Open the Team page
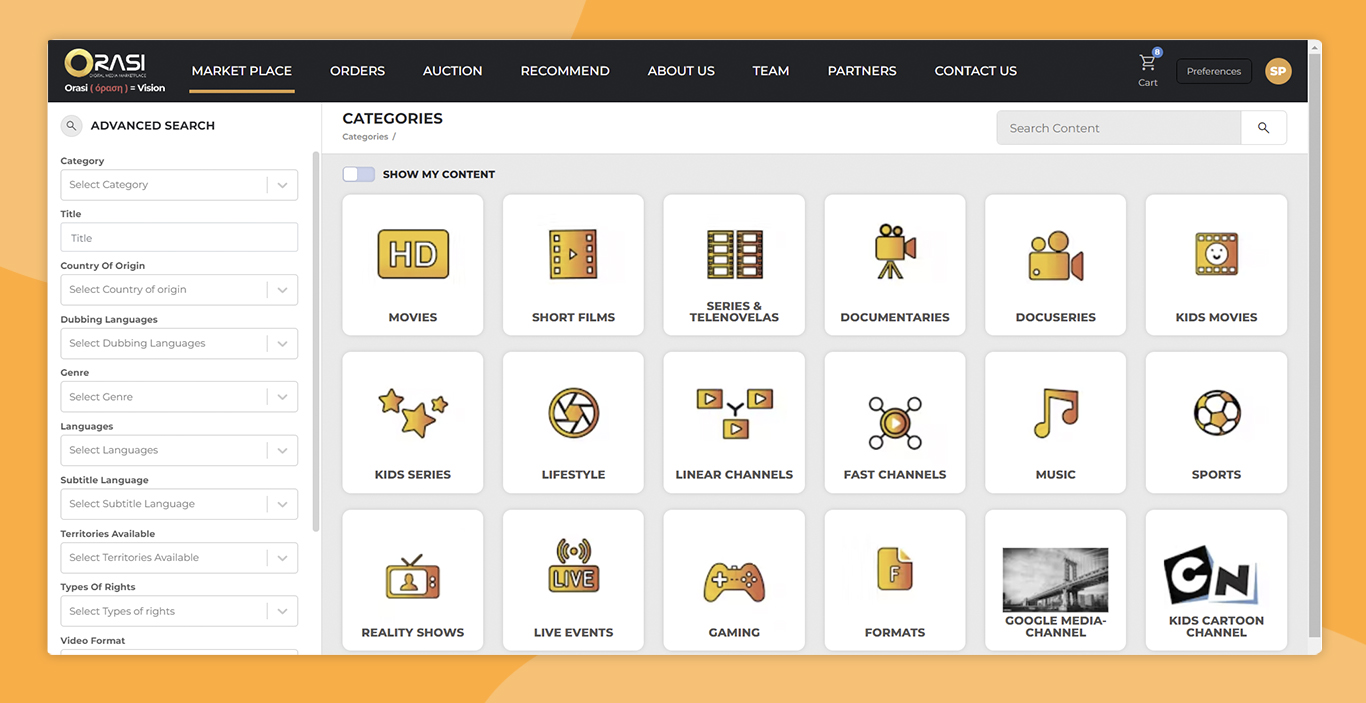The image size is (1366, 703). click(771, 71)
